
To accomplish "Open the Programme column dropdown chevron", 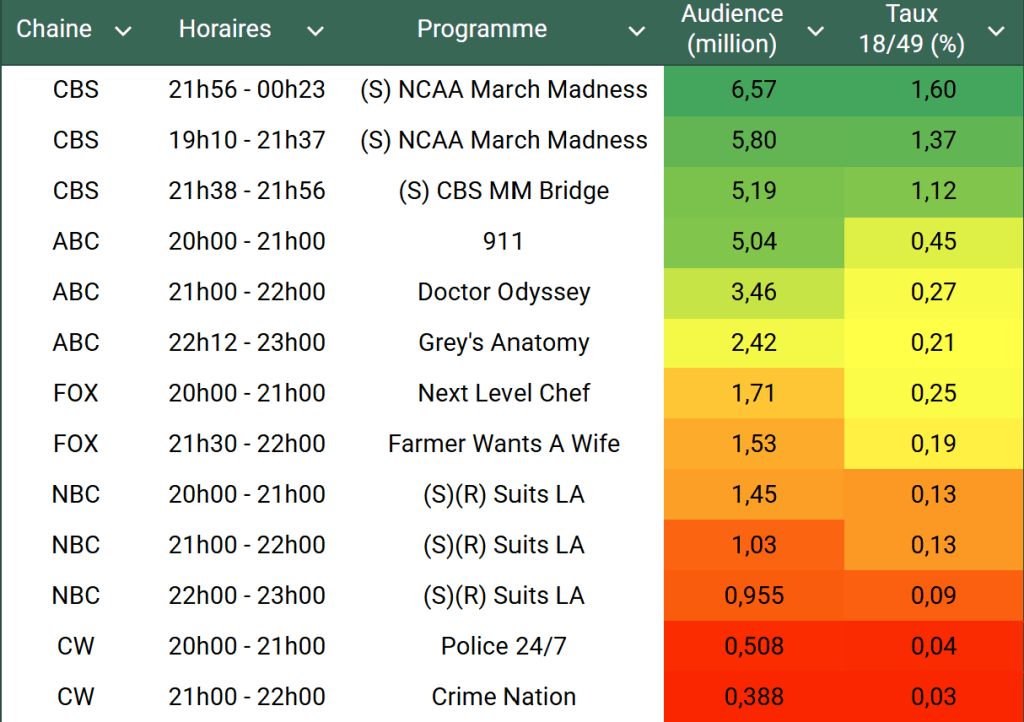I will point(636,32).
